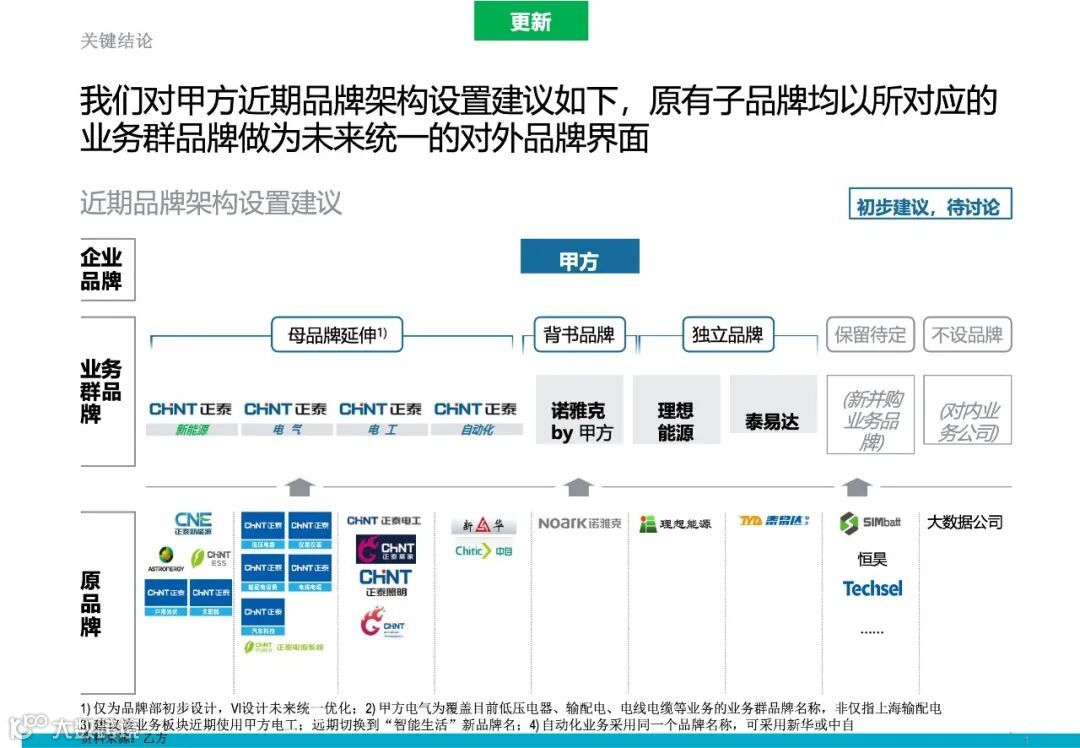Viewport: 1080px width, 748px height.
Task: Select the 理想能源 grey brand box
Action: (676, 411)
